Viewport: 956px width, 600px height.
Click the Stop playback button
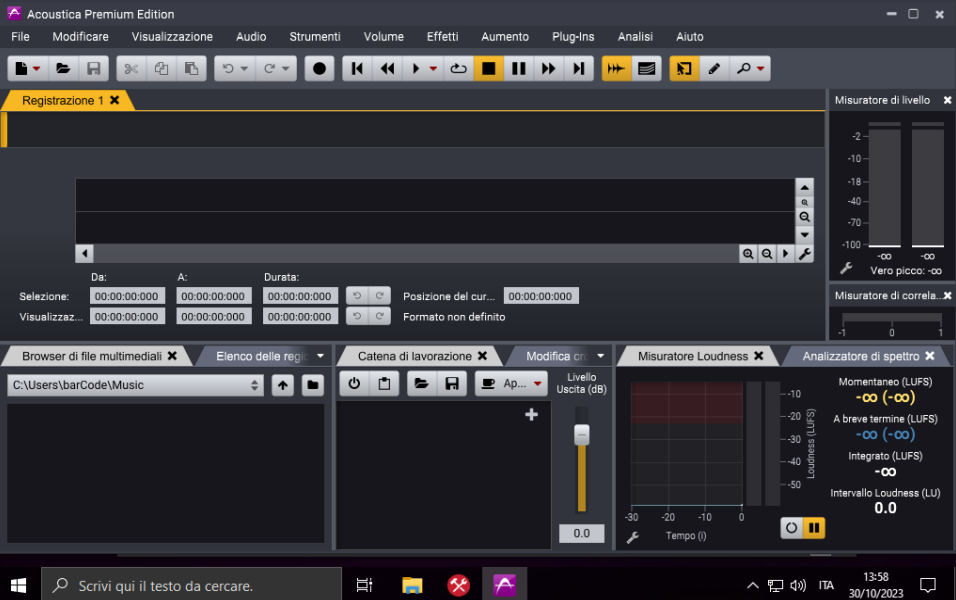(x=488, y=69)
